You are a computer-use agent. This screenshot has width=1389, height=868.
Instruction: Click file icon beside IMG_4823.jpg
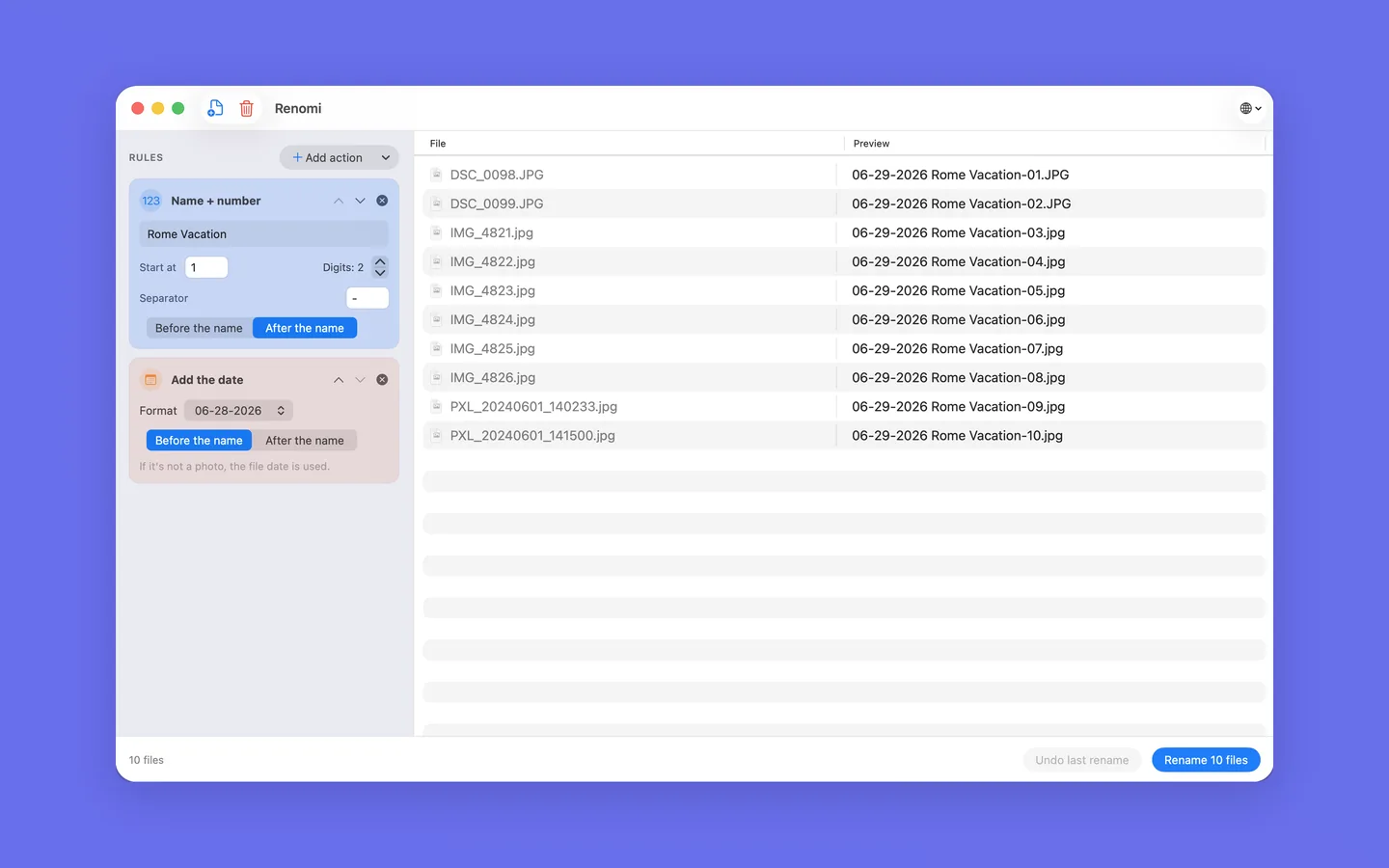click(436, 290)
